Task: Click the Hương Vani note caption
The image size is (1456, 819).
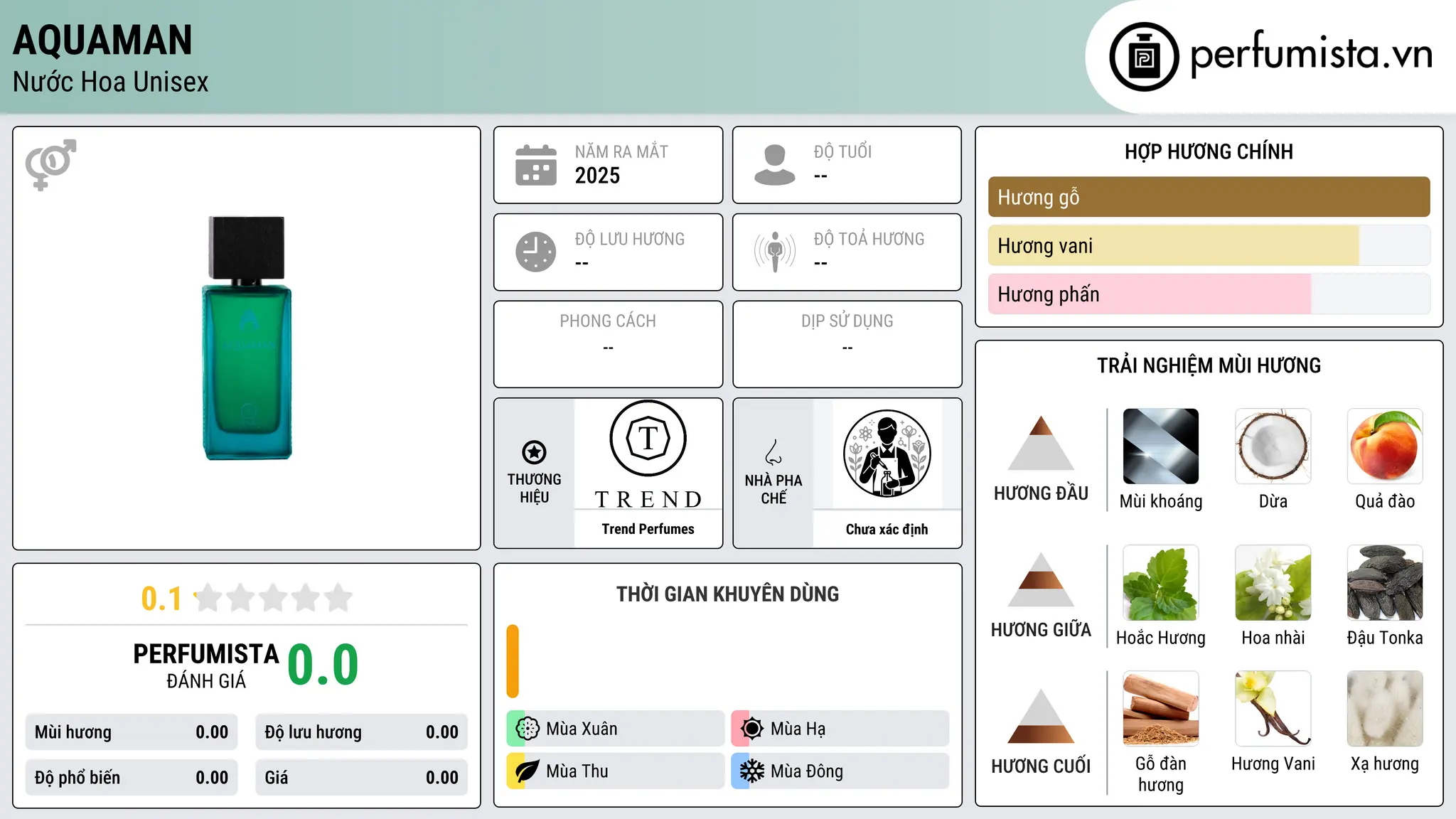Action: (x=1273, y=764)
